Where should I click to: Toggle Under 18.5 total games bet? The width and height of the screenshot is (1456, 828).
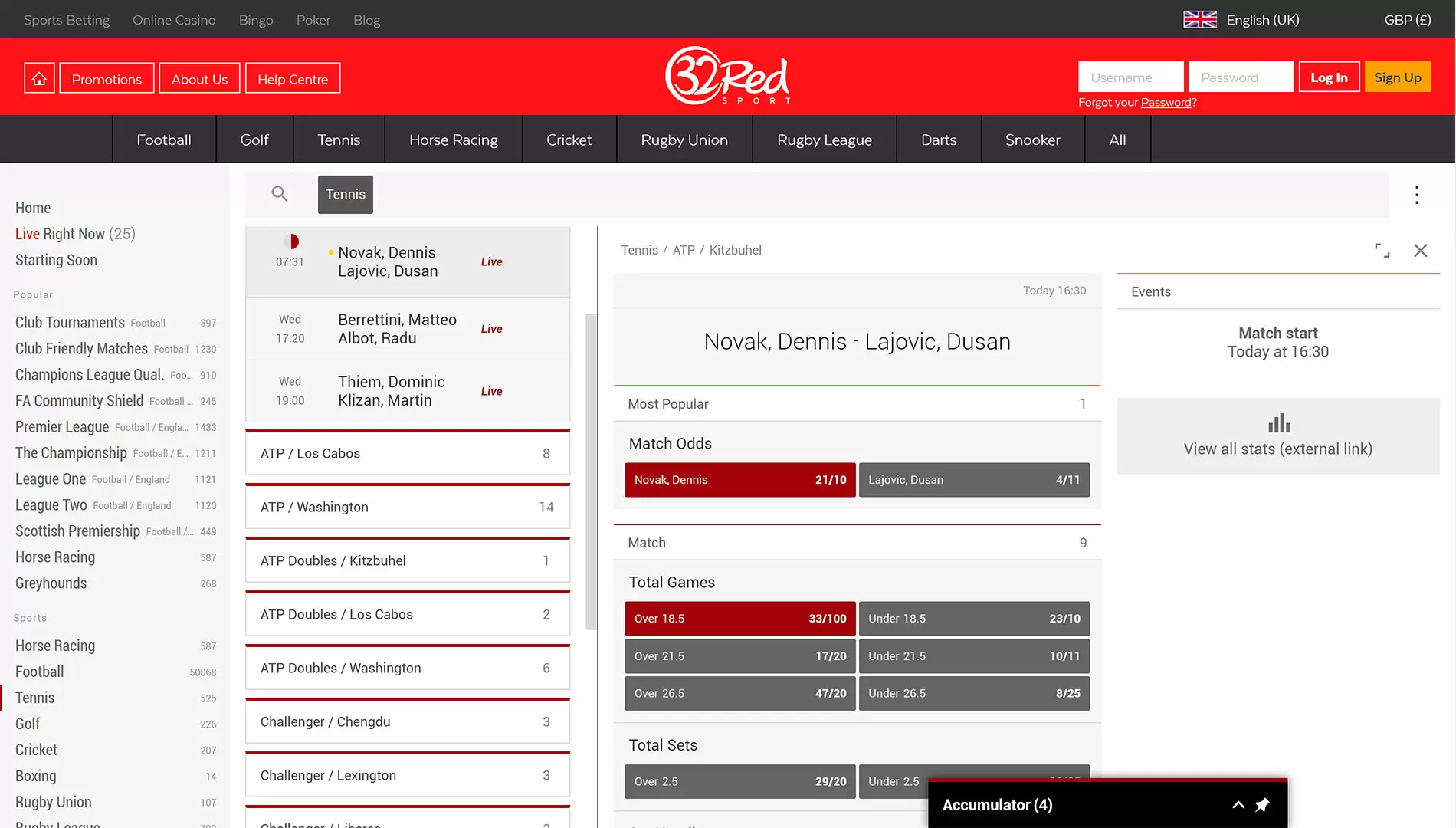click(x=974, y=619)
